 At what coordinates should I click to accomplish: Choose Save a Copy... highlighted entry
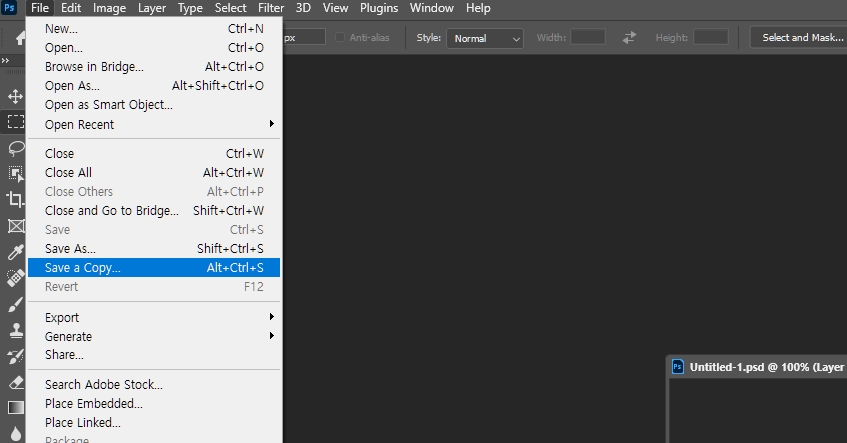point(154,267)
